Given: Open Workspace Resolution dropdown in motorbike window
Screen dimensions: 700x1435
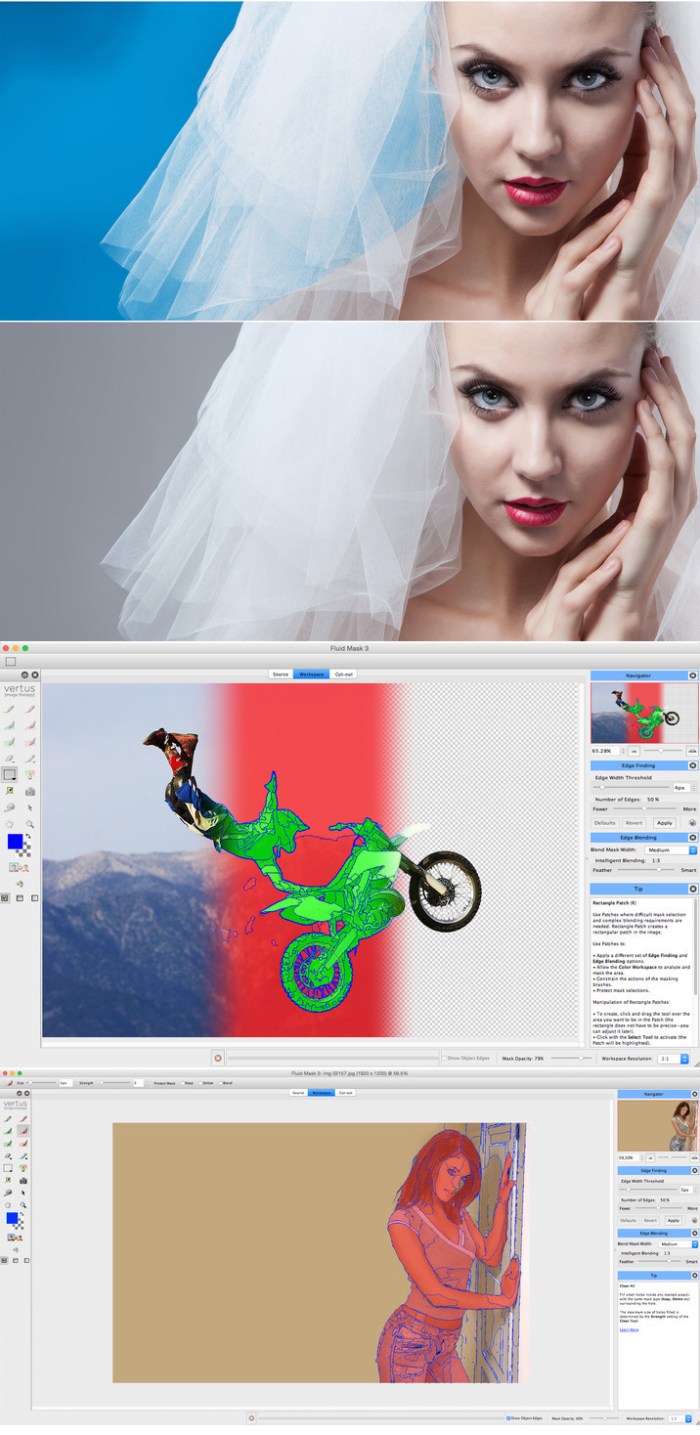Looking at the screenshot, I should point(673,1058).
